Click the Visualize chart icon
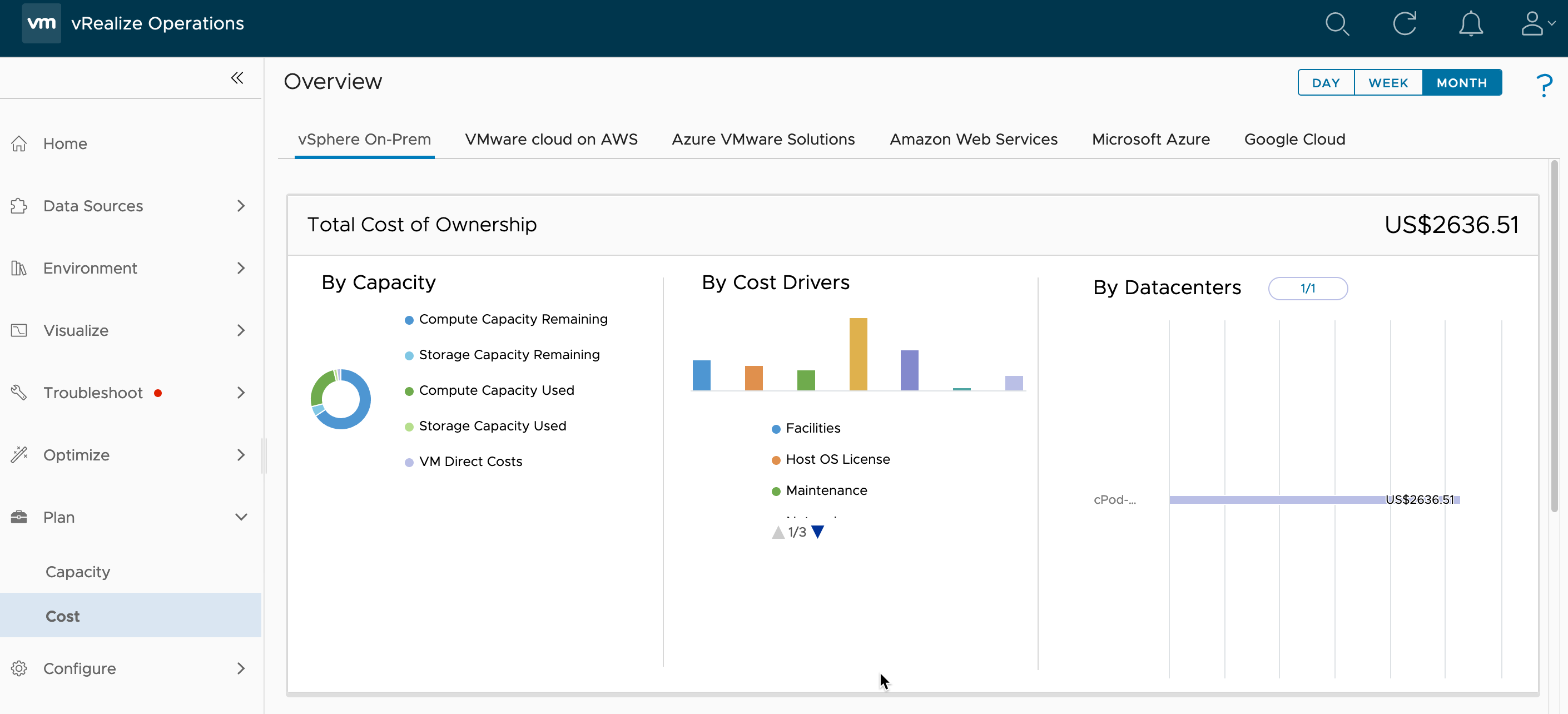This screenshot has width=1568, height=714. (x=19, y=330)
